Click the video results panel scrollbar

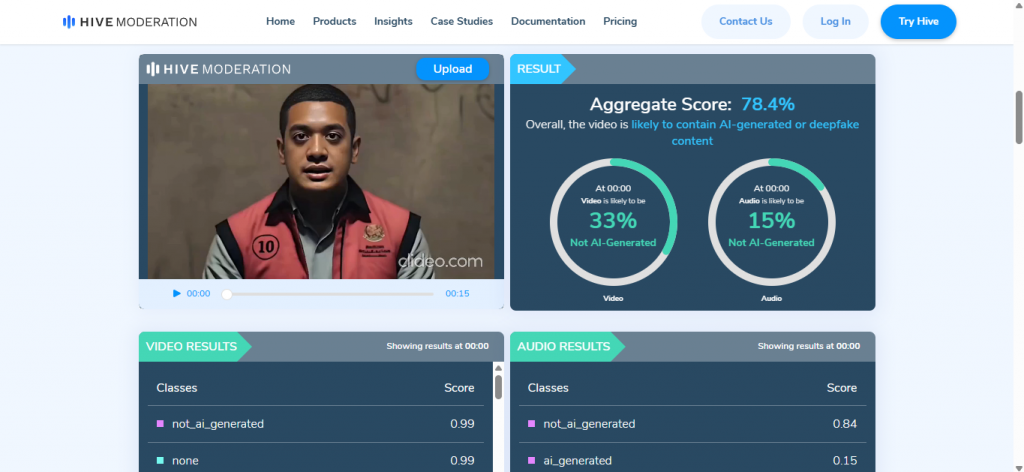click(498, 385)
